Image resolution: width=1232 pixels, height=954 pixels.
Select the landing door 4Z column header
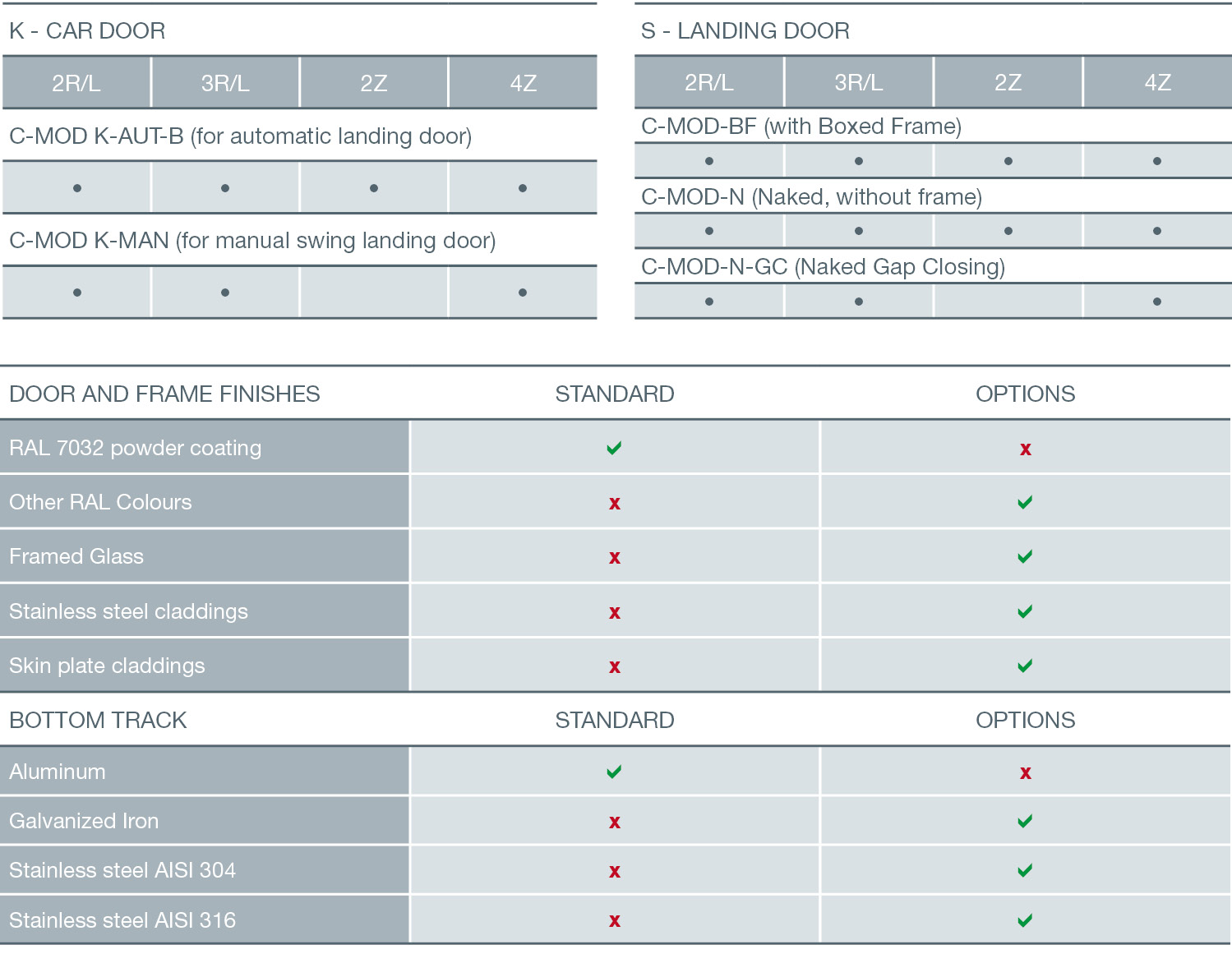[x=1157, y=82]
